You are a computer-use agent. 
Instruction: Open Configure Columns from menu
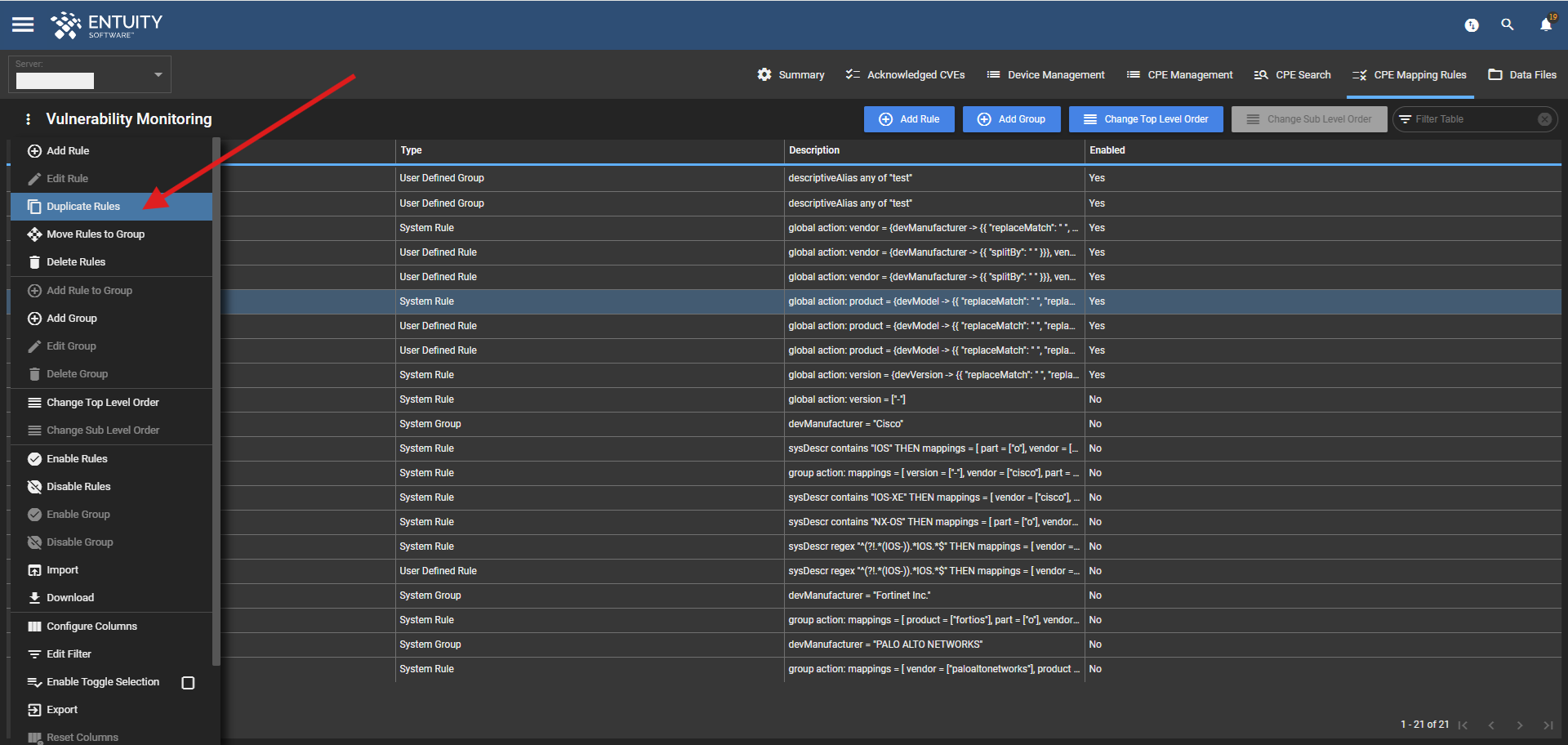(x=110, y=627)
